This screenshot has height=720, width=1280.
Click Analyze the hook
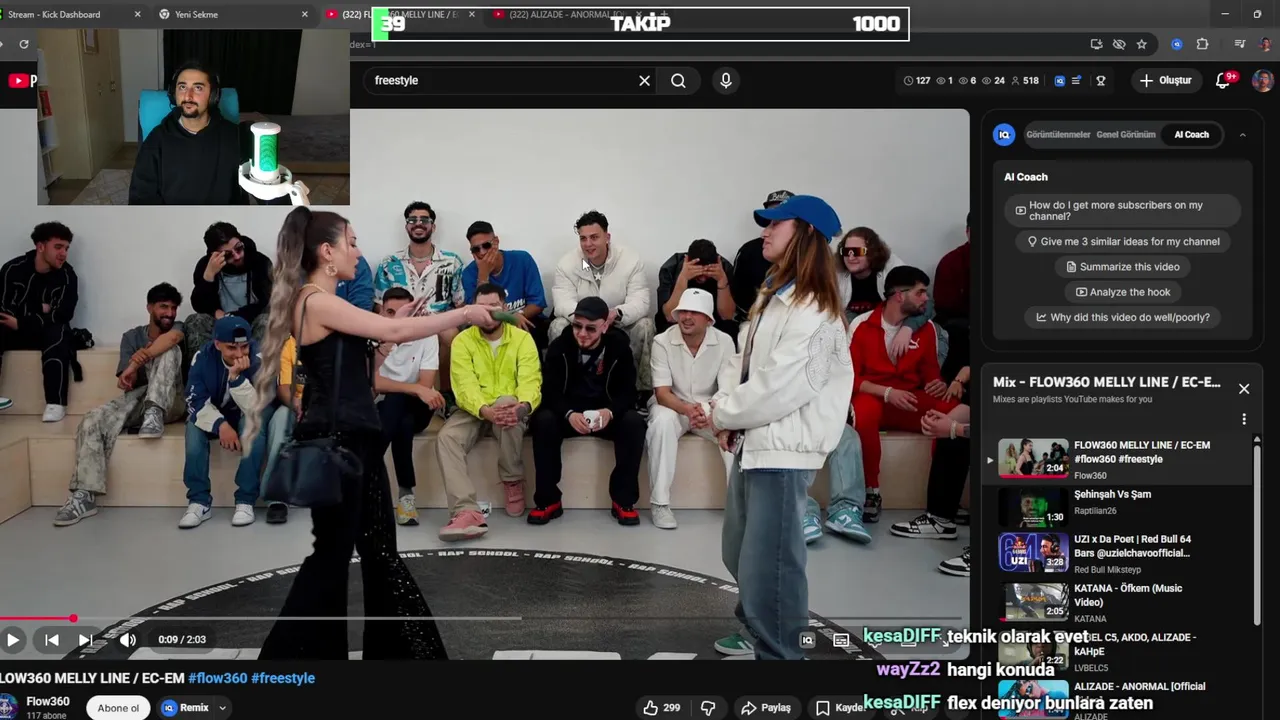[x=1122, y=292]
